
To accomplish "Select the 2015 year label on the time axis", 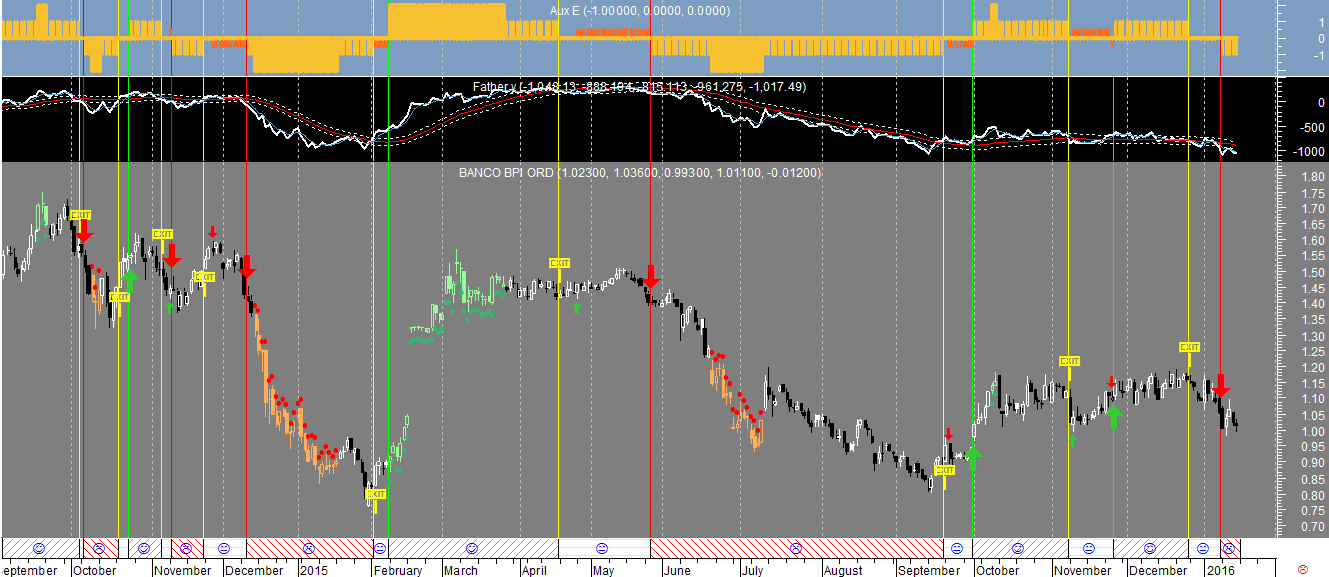I will [x=314, y=571].
